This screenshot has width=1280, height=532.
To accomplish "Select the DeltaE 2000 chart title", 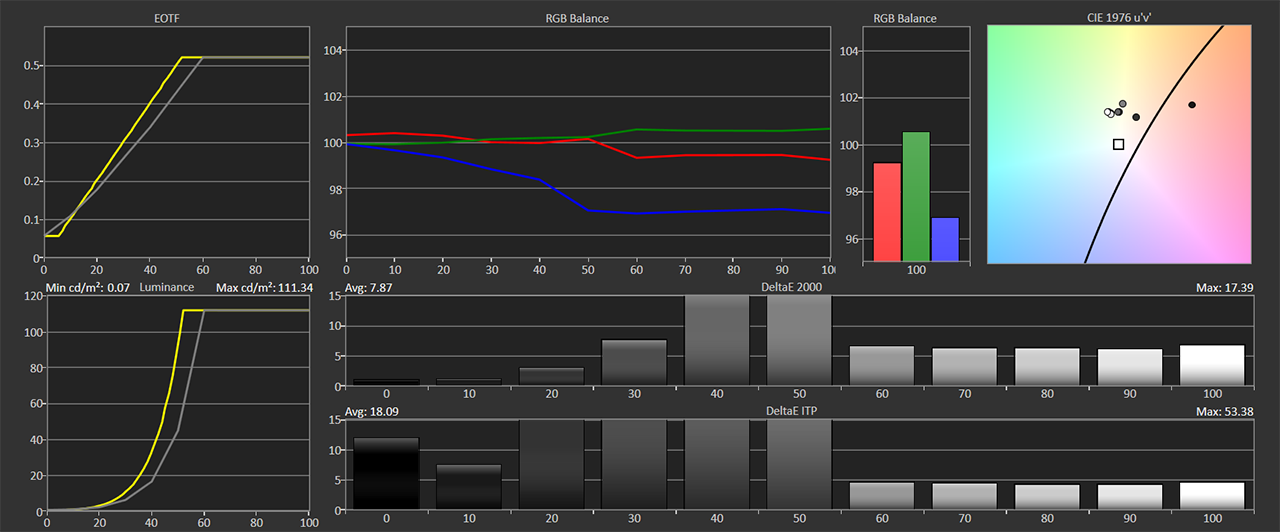I will [798, 288].
